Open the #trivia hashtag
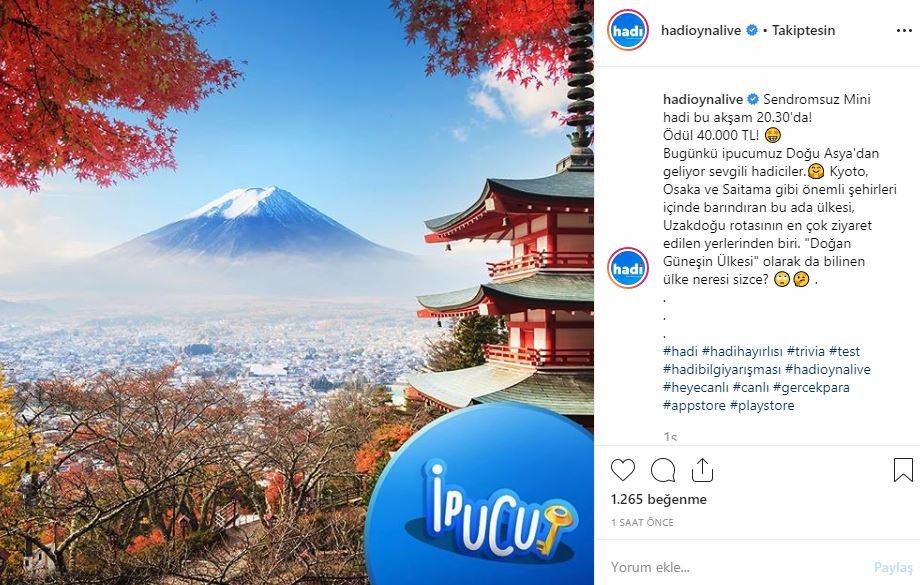 tap(806, 351)
